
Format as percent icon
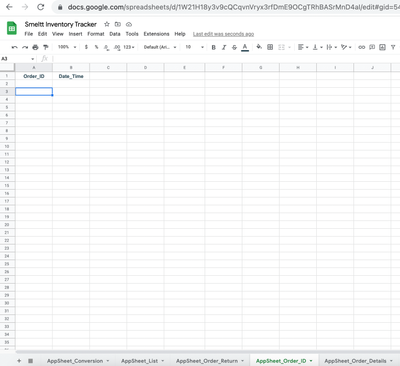(x=96, y=47)
